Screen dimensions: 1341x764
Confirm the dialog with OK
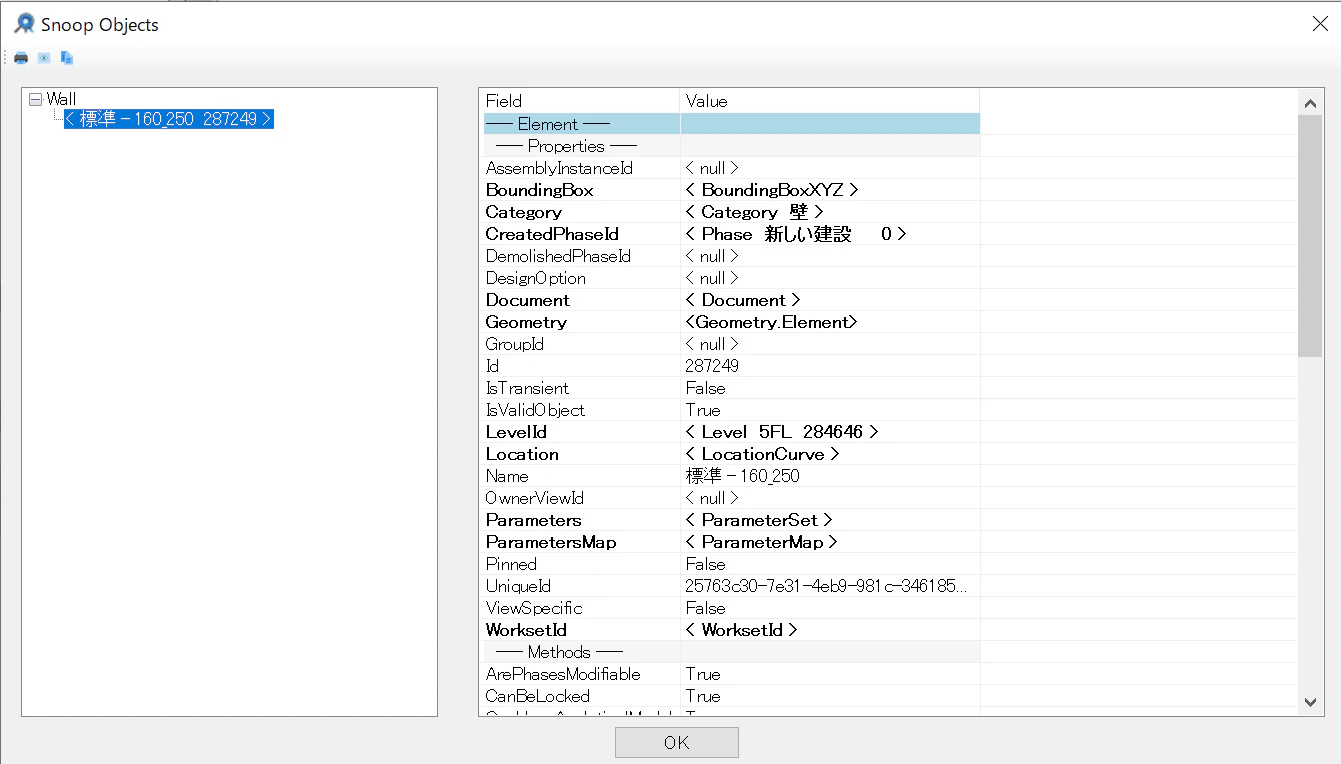click(x=677, y=742)
